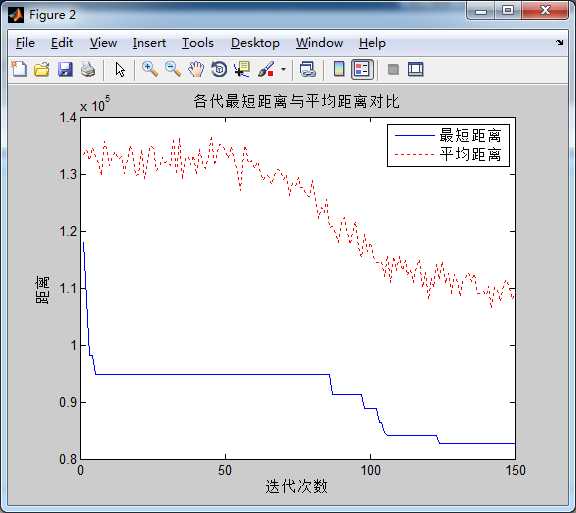Click the blue legend line sample

(x=414, y=136)
